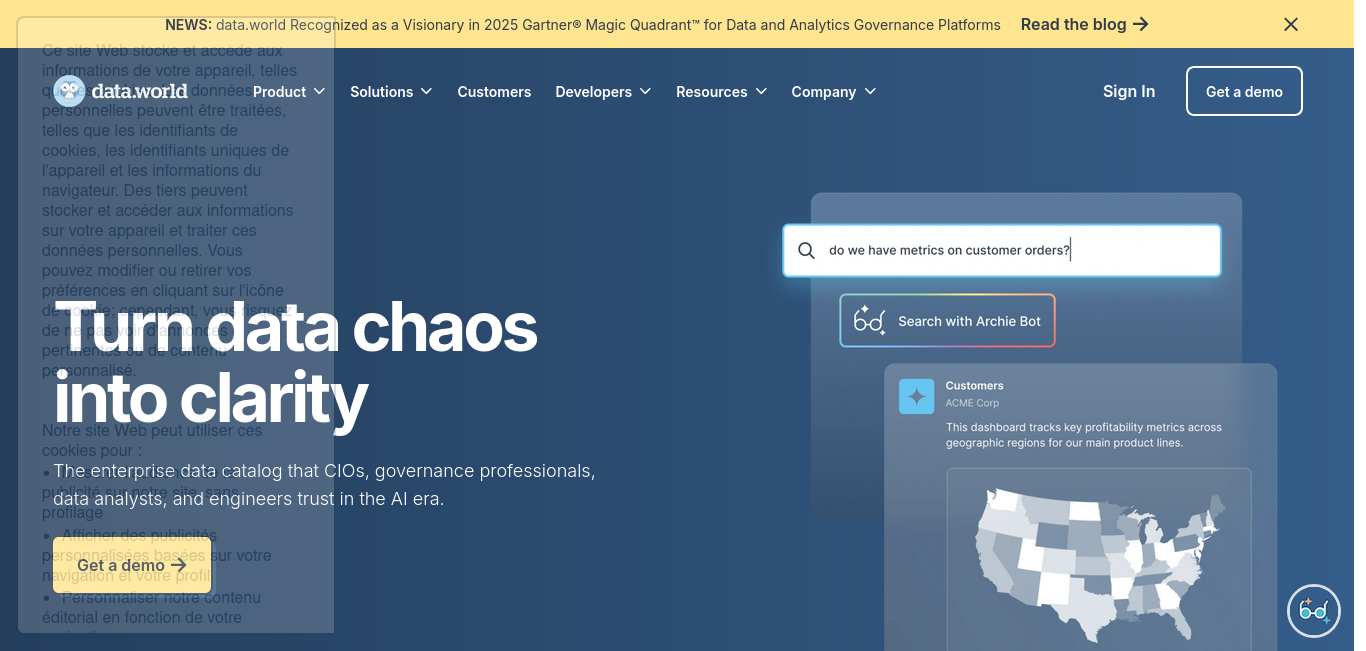Click the dashboard description text on Customers card
Image resolution: width=1366 pixels, height=651 pixels.
[1084, 435]
